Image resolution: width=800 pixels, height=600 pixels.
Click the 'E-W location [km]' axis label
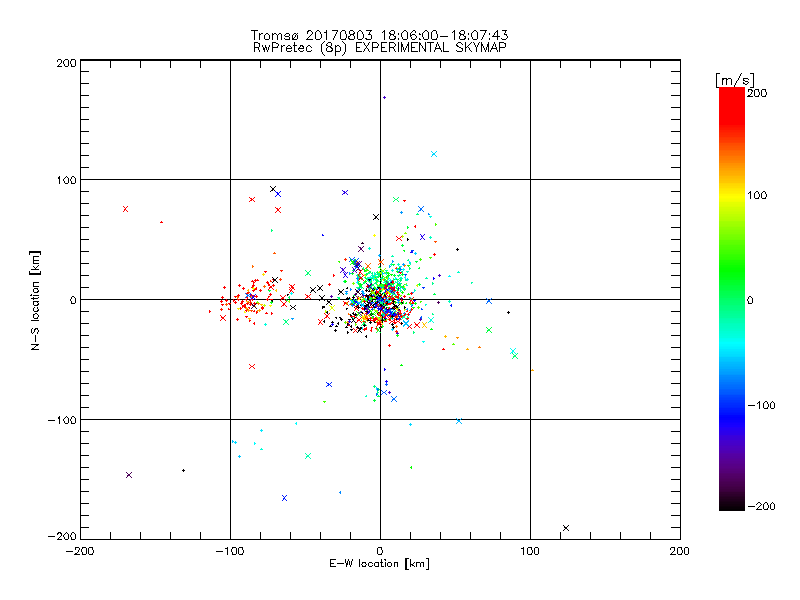[379, 563]
